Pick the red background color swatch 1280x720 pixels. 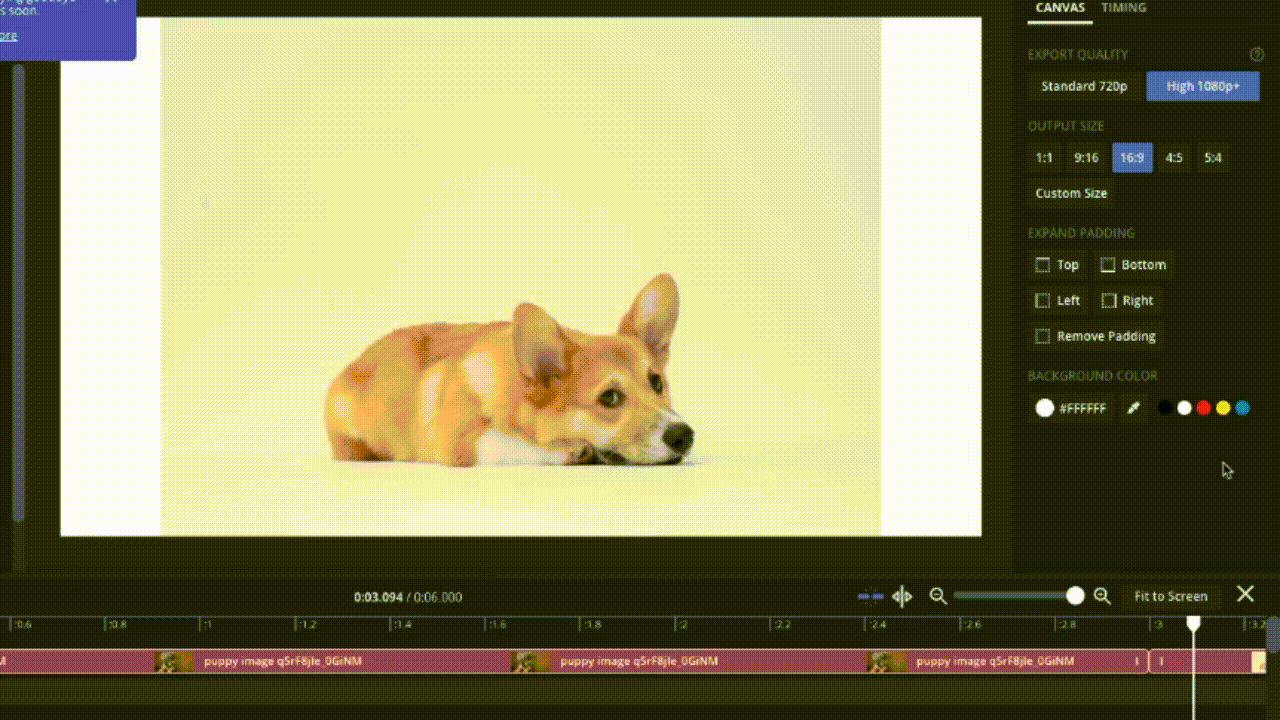pyautogui.click(x=1204, y=408)
